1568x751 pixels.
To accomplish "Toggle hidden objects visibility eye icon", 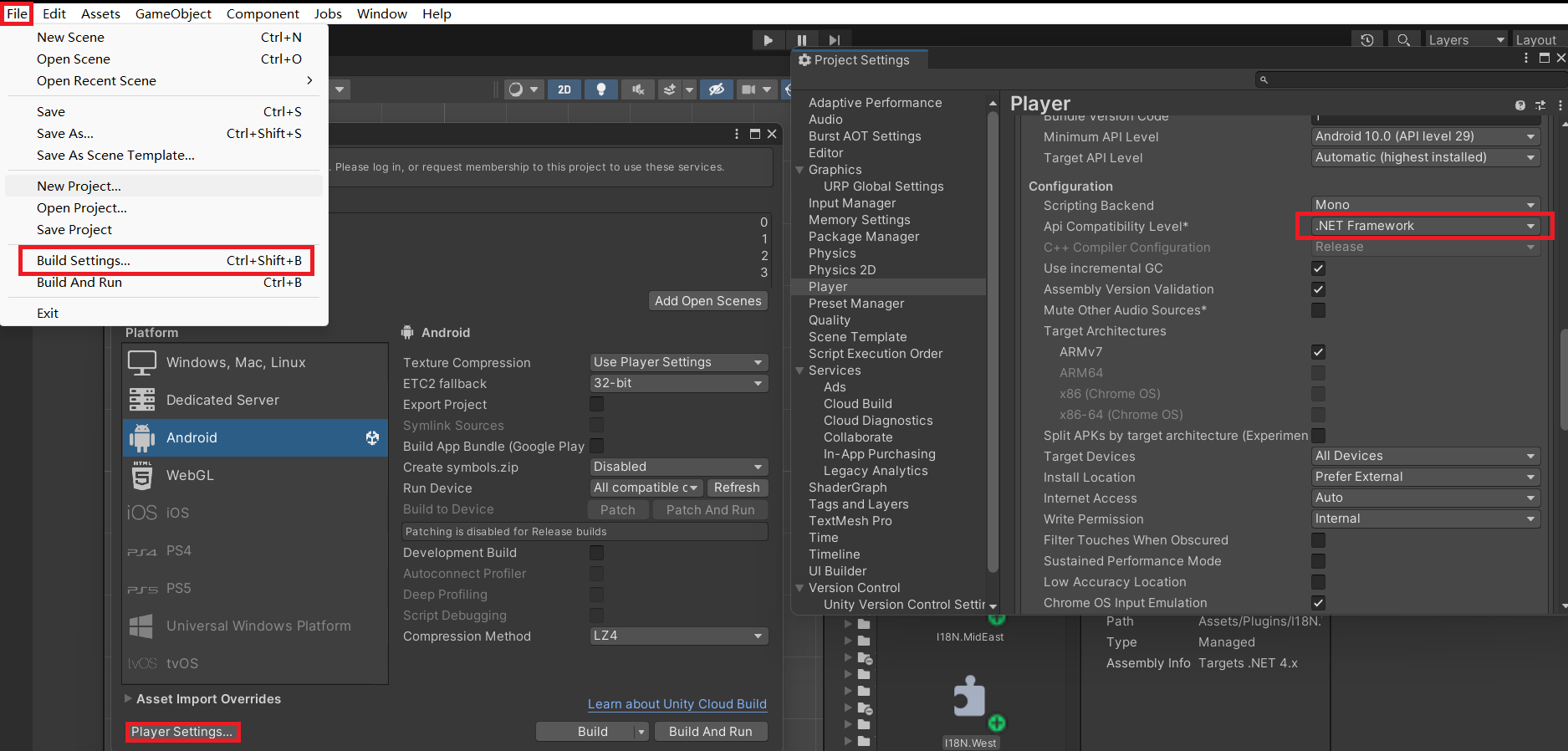I will tap(716, 89).
